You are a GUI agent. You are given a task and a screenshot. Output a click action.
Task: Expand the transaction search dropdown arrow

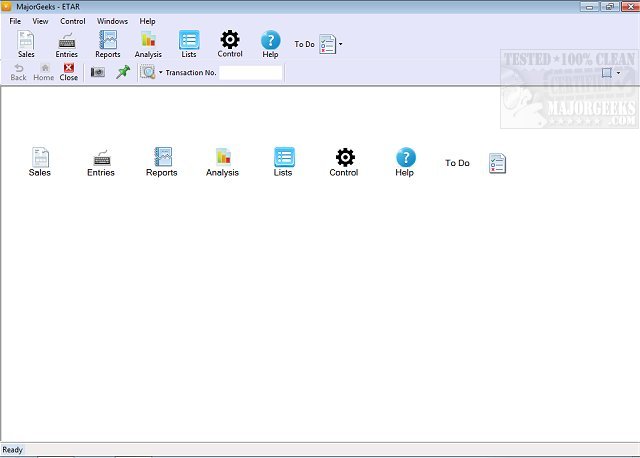pos(160,73)
